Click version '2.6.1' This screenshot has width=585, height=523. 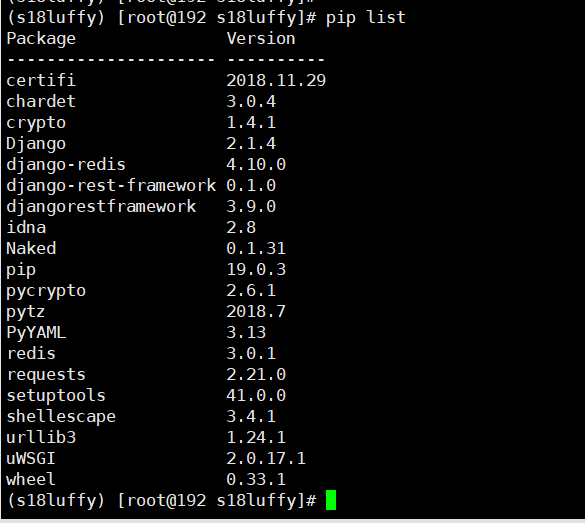251,290
